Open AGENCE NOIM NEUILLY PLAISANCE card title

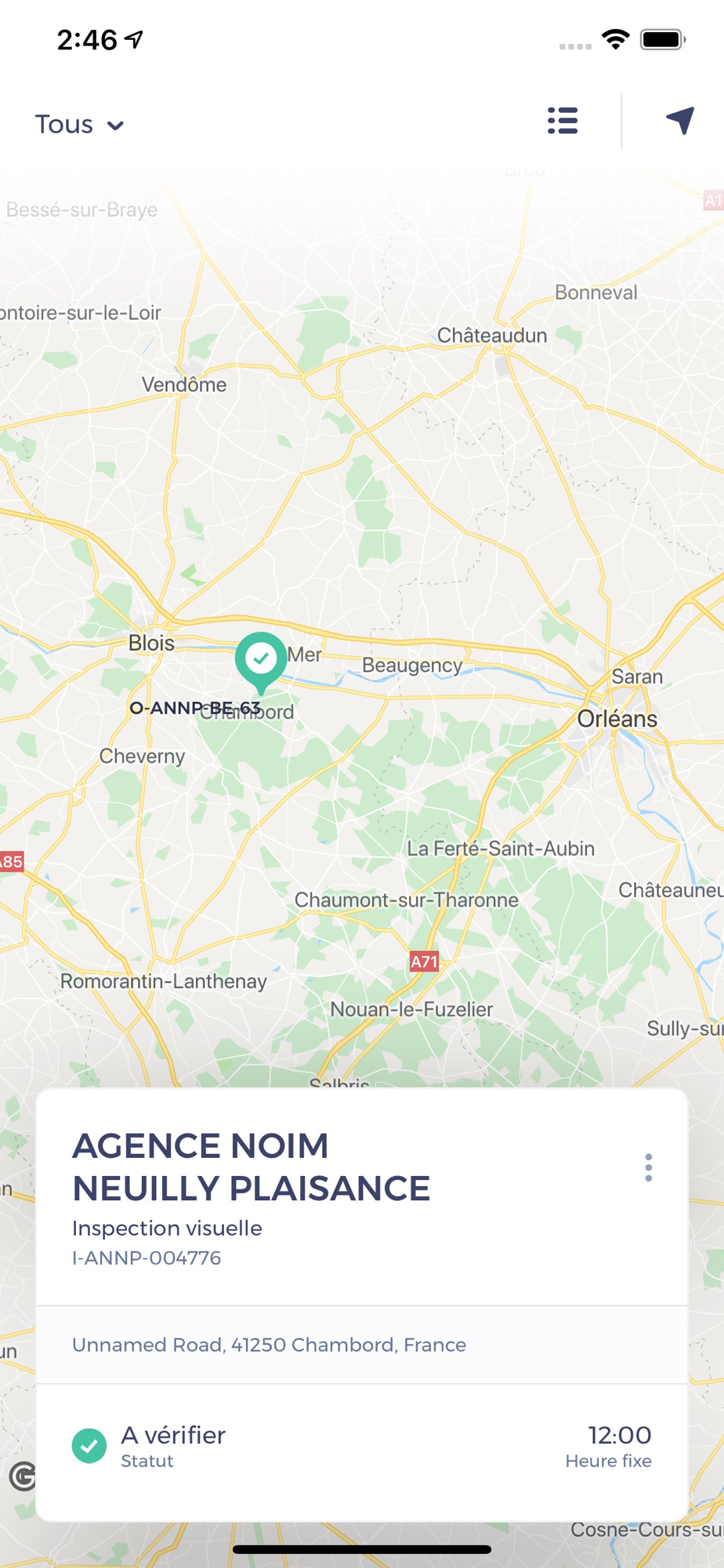click(251, 1167)
